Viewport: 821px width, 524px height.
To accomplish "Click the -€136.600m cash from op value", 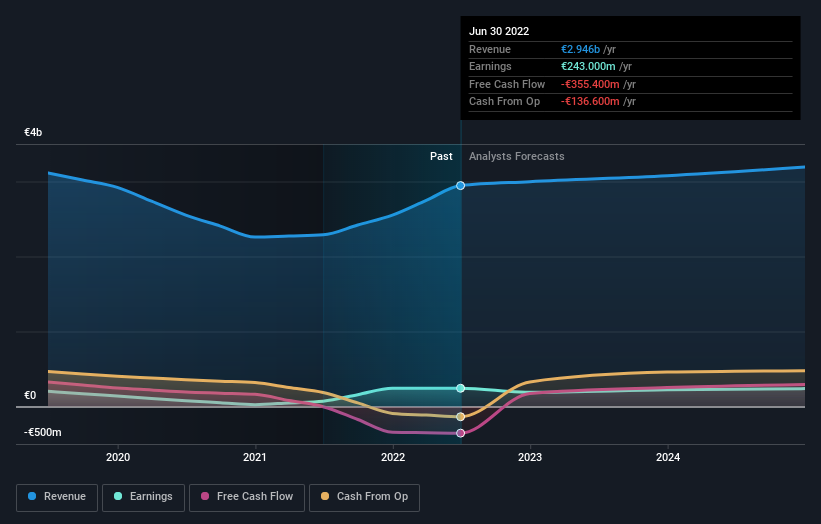I will [590, 102].
